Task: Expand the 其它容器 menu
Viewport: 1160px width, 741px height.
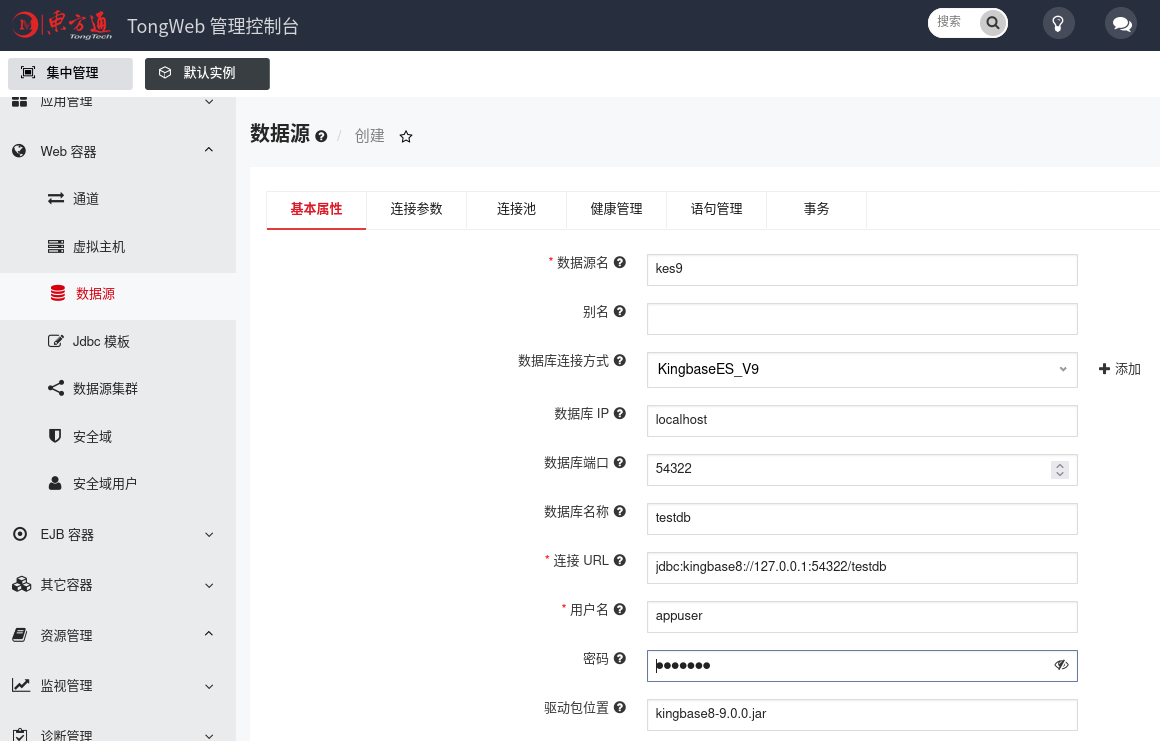Action: coord(209,586)
